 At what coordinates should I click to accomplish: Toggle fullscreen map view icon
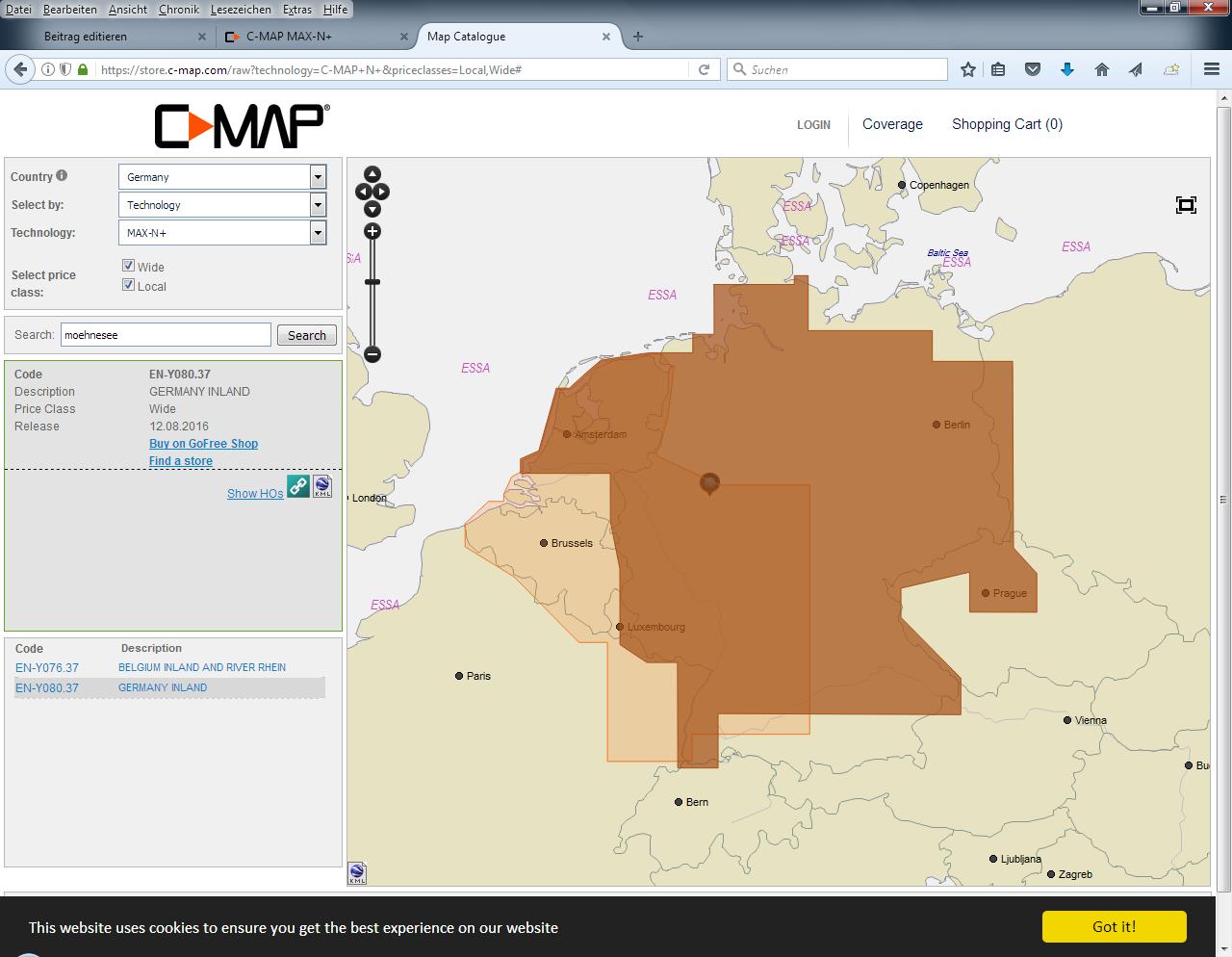pyautogui.click(x=1186, y=205)
